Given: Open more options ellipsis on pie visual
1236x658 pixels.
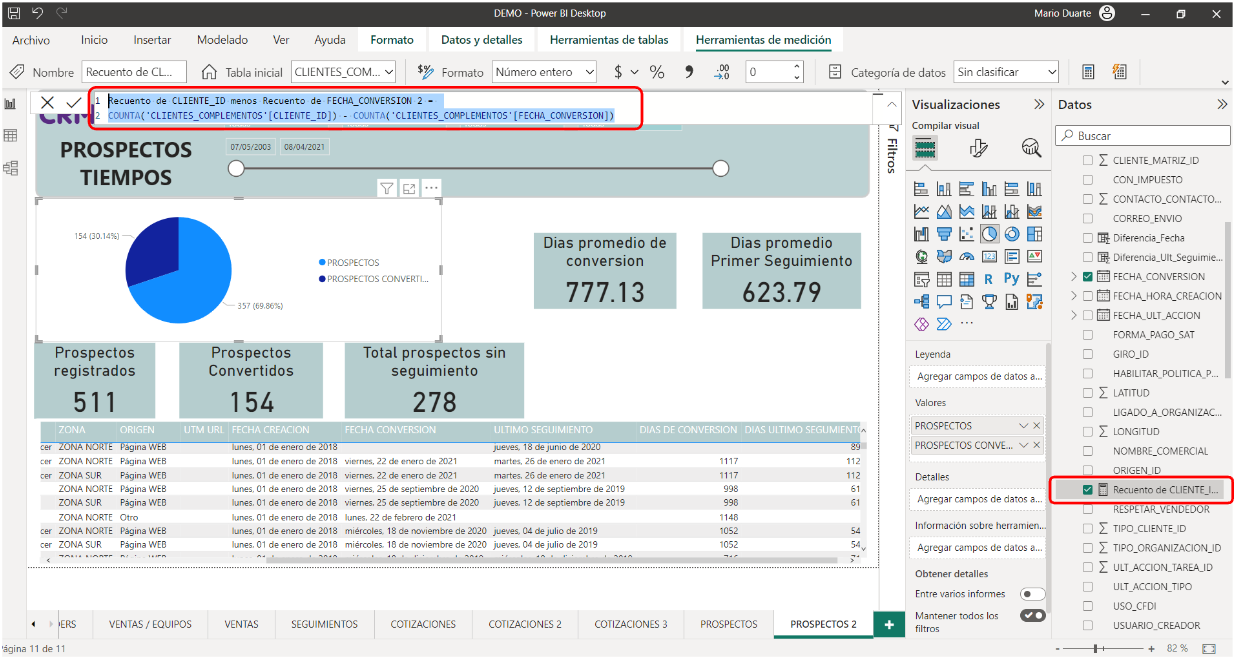Looking at the screenshot, I should 431,188.
